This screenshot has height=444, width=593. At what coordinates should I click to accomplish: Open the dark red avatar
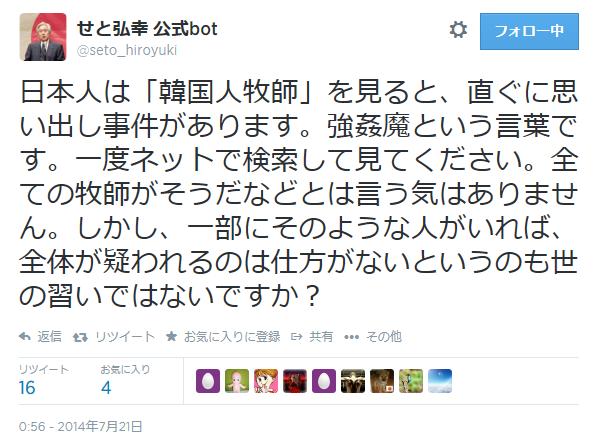tap(295, 381)
